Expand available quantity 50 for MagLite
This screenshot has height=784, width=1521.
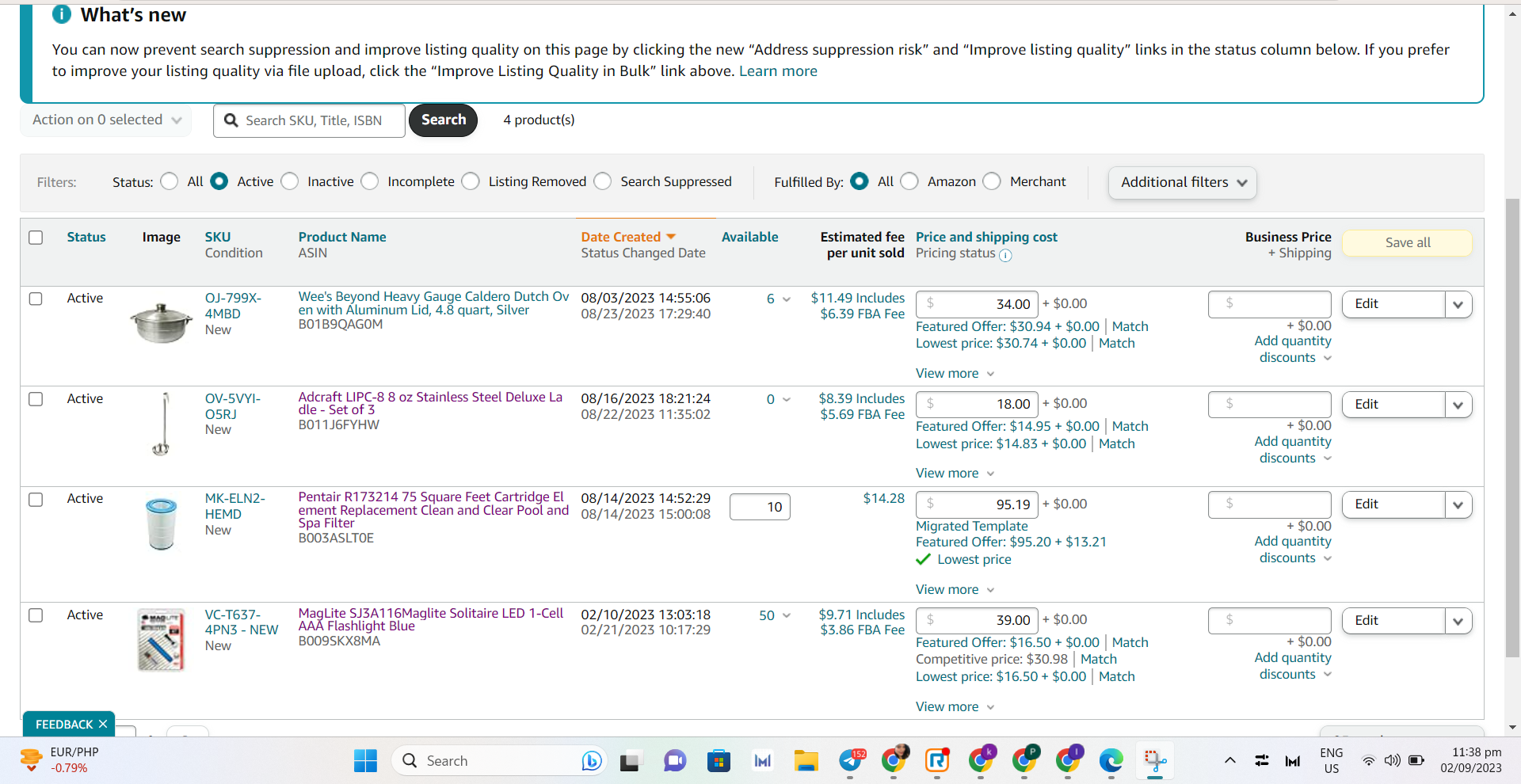pos(775,615)
